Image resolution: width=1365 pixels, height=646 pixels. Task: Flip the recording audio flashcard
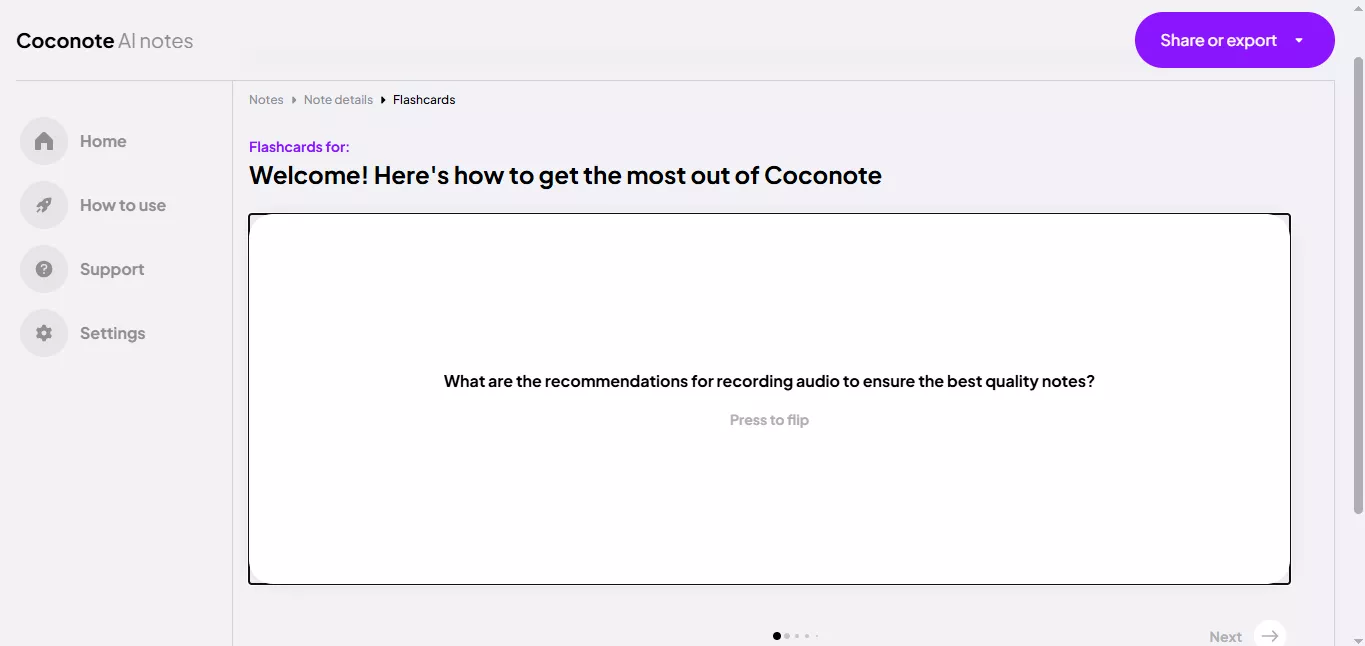769,396
